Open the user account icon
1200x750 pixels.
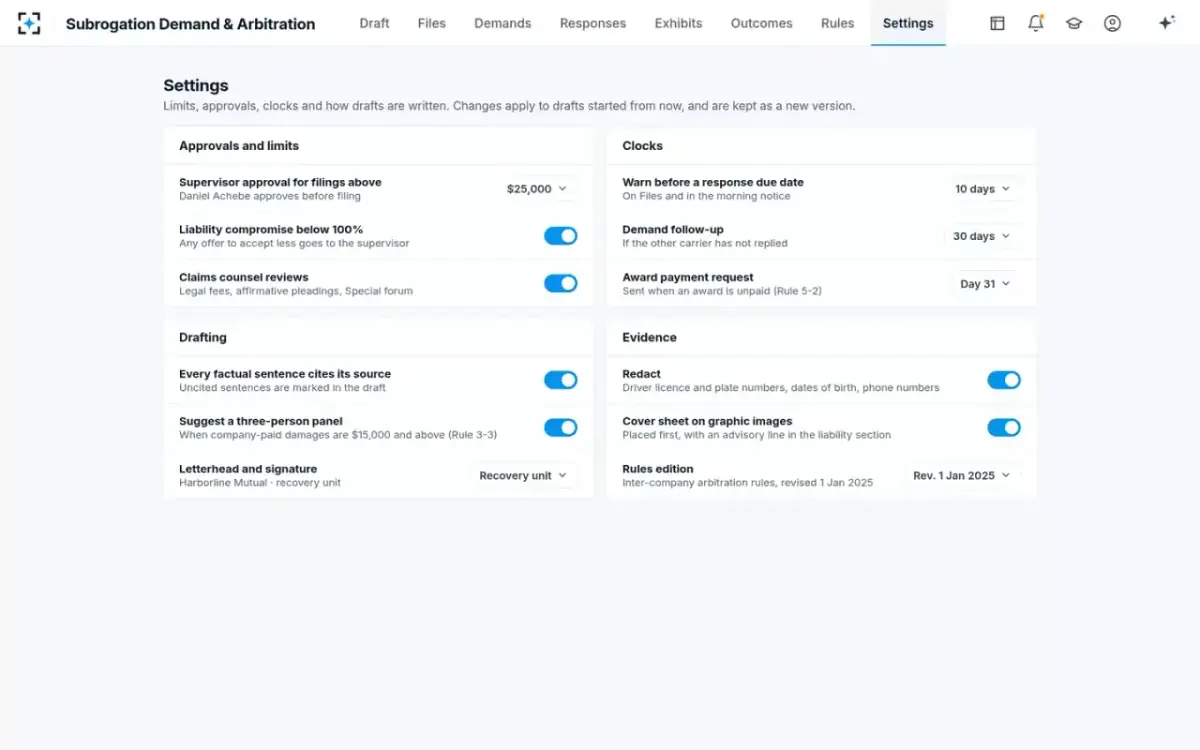[x=1112, y=23]
